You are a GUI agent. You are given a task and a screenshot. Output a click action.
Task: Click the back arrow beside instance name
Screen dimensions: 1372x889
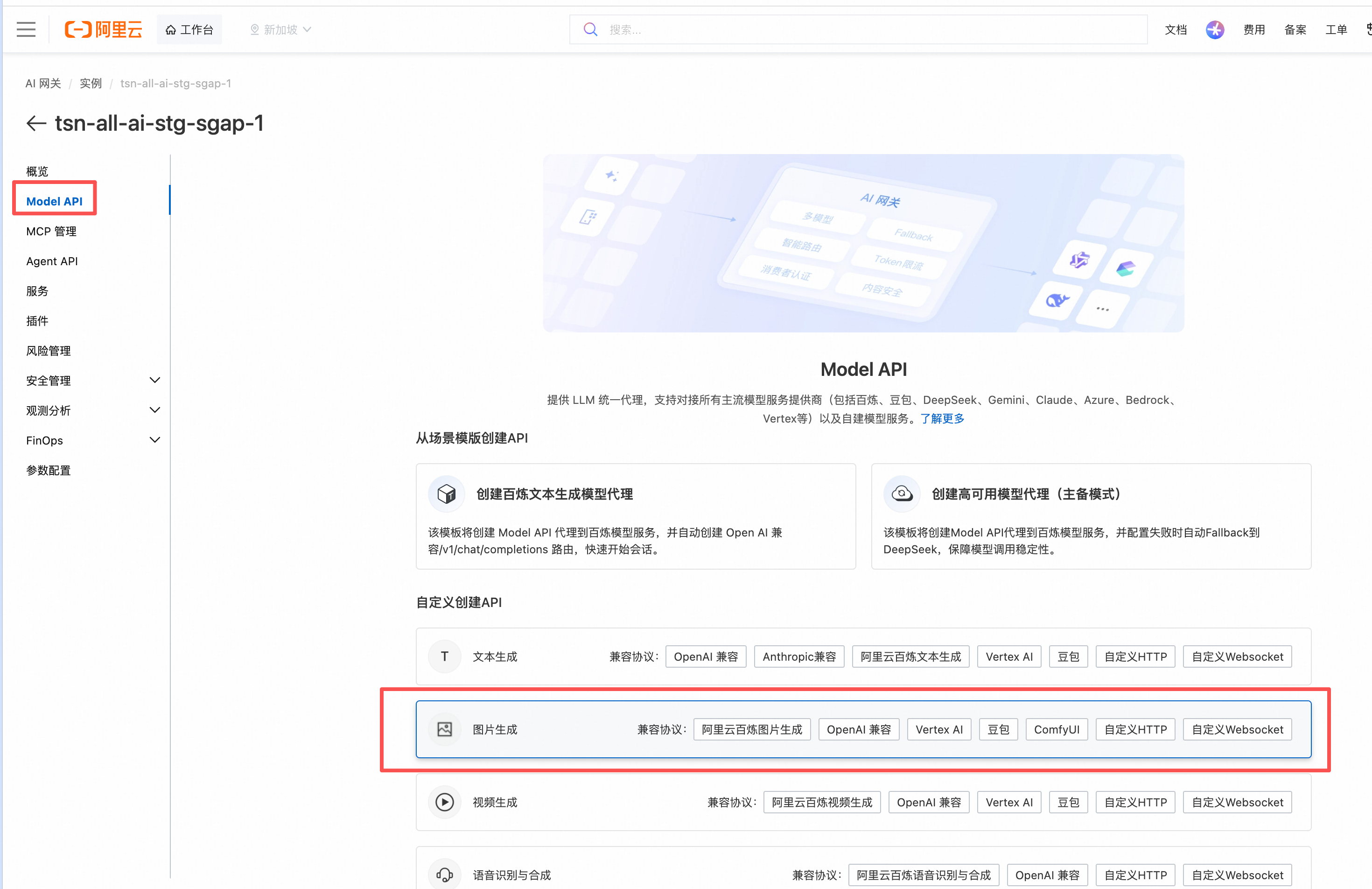coord(36,123)
